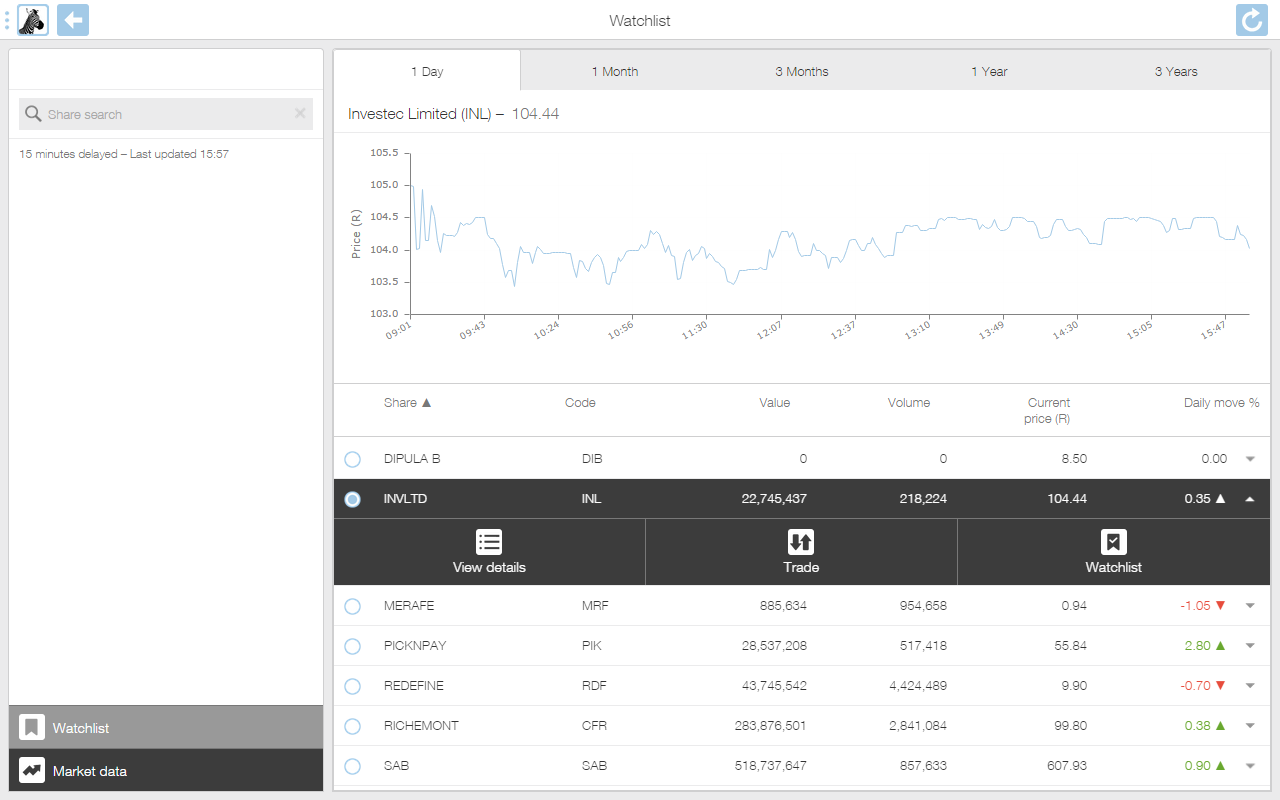1280x800 pixels.
Task: Open View details list icon for INVLTD
Action: click(489, 542)
